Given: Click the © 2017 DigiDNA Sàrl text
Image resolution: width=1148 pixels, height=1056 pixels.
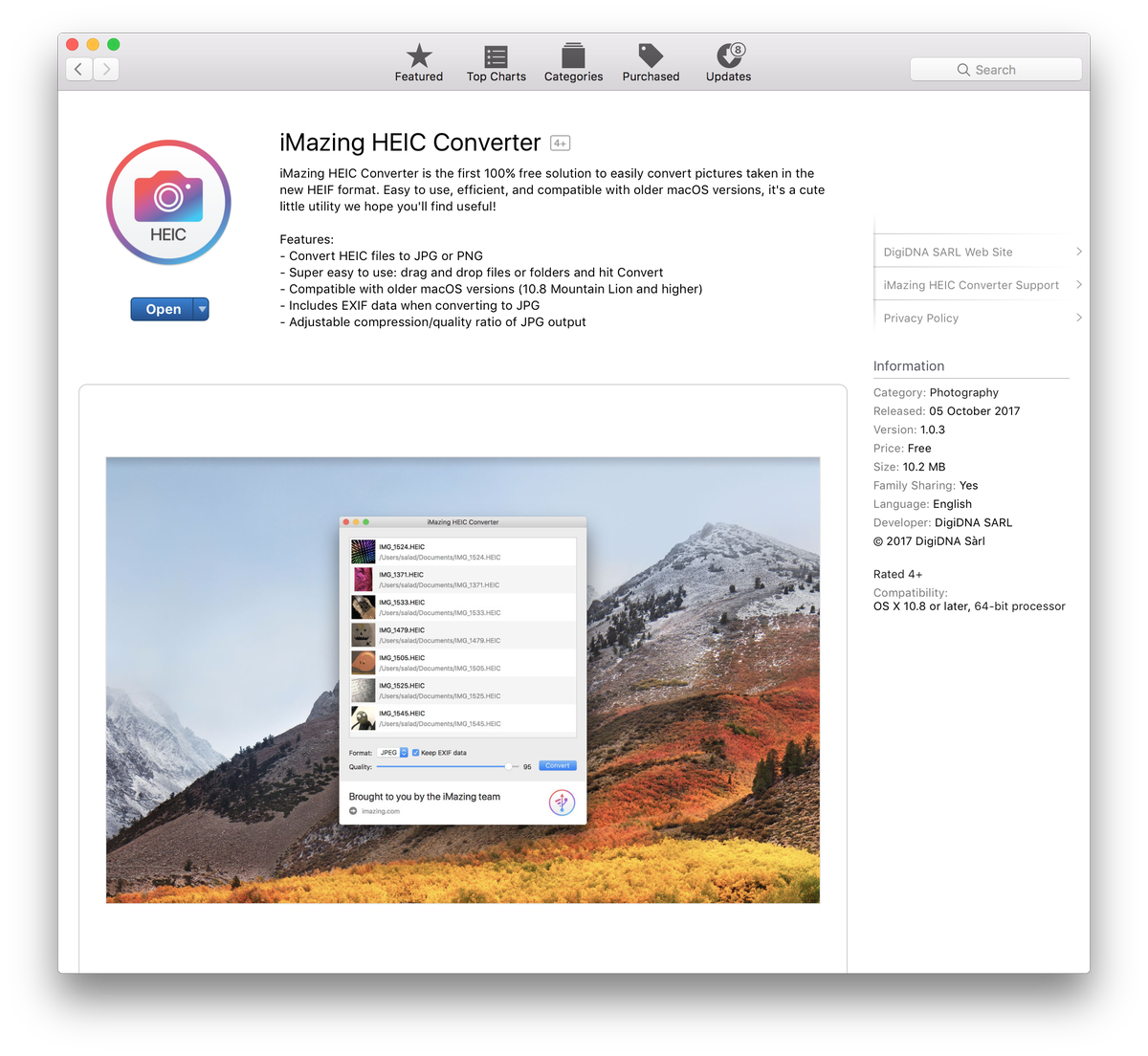Looking at the screenshot, I should tap(929, 541).
